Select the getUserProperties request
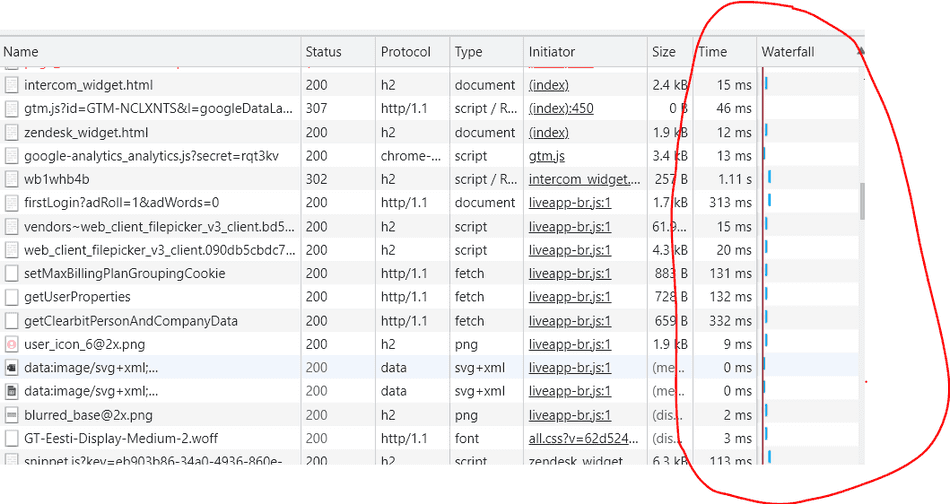The width and height of the screenshot is (950, 504). click(x=78, y=297)
